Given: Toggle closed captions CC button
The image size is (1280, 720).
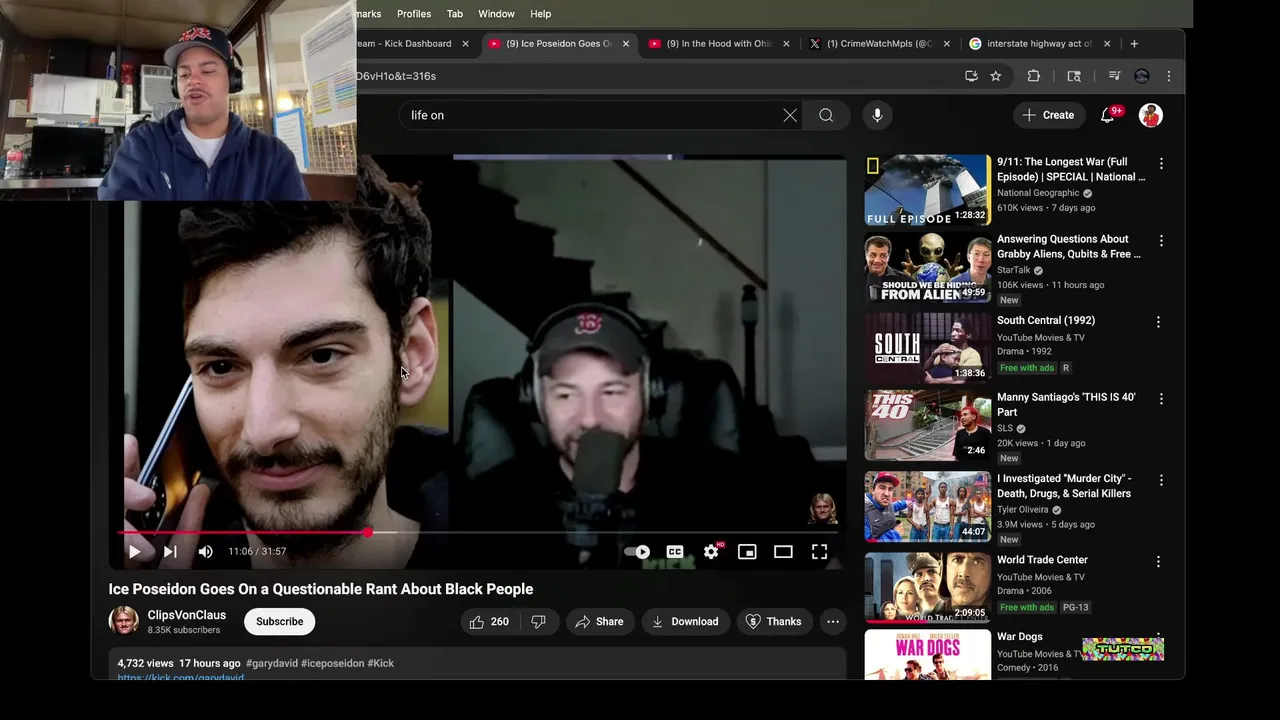Looking at the screenshot, I should (675, 551).
